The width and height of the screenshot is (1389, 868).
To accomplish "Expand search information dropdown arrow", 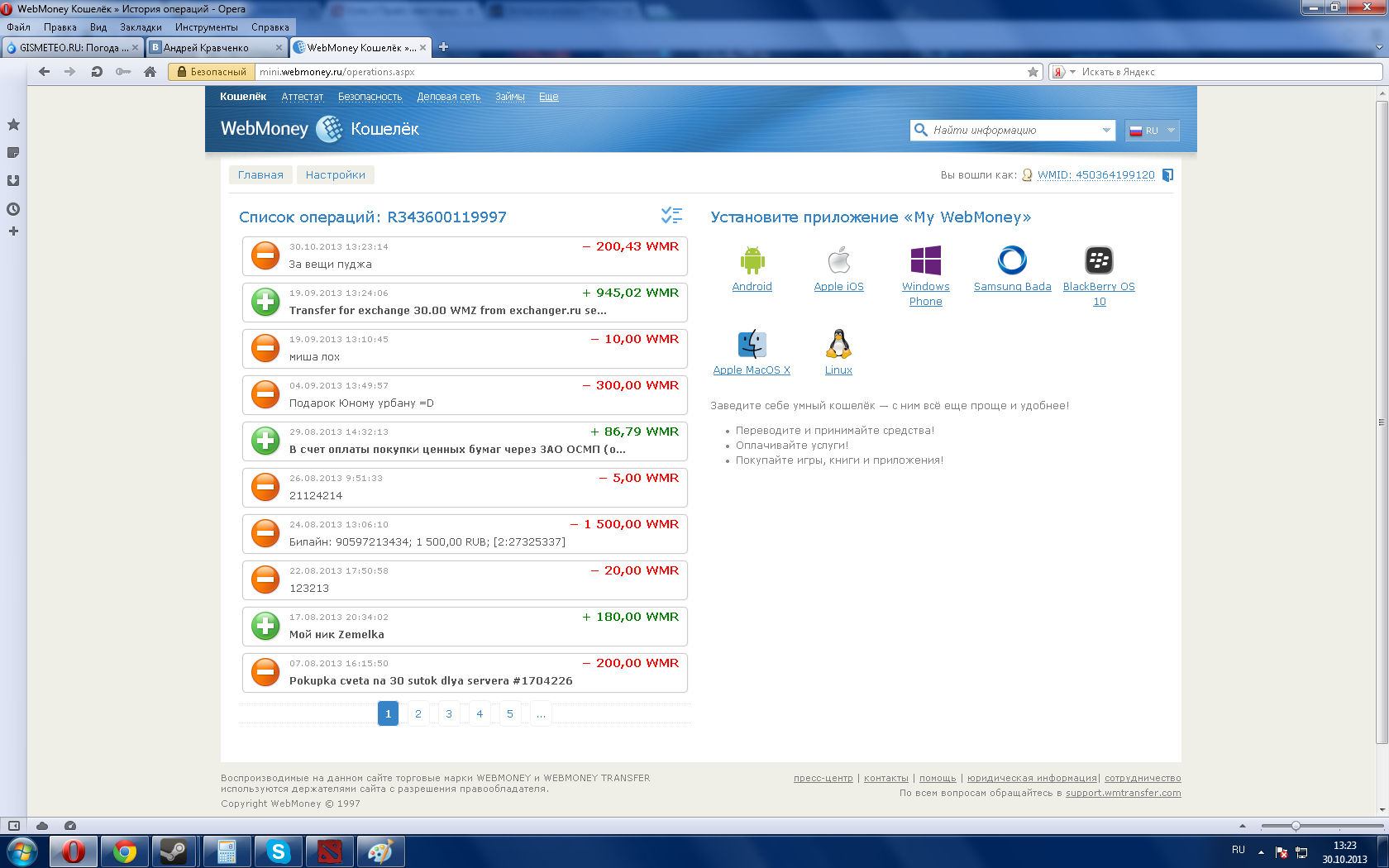I will pyautogui.click(x=1106, y=131).
